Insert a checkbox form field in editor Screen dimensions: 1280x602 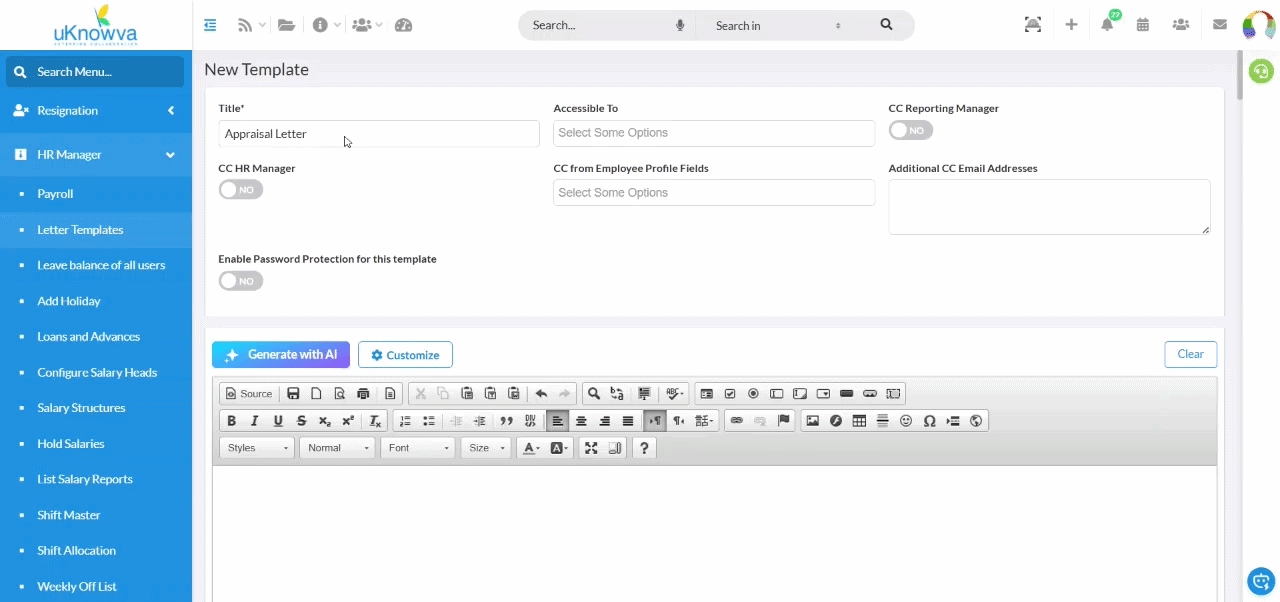(730, 393)
